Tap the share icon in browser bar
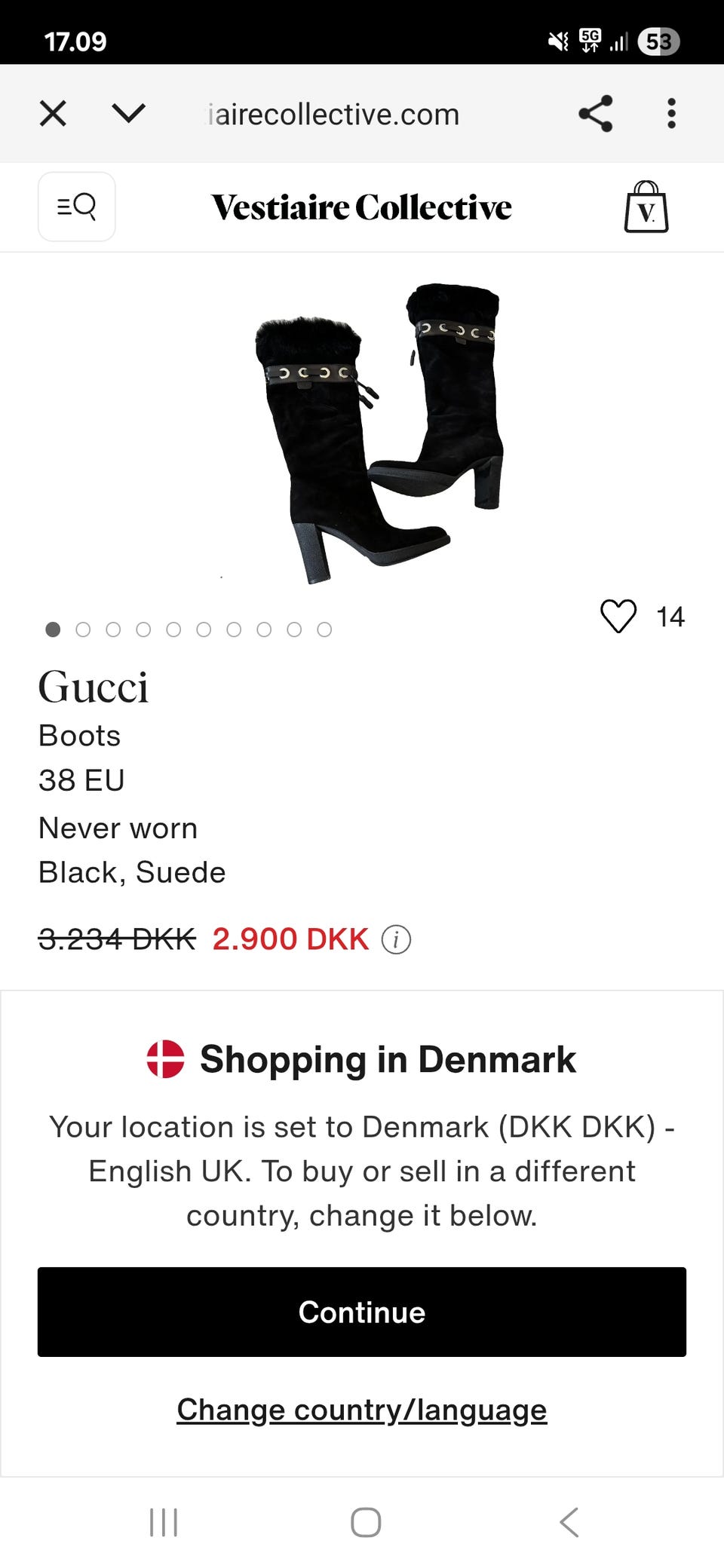724x1568 pixels. [595, 114]
